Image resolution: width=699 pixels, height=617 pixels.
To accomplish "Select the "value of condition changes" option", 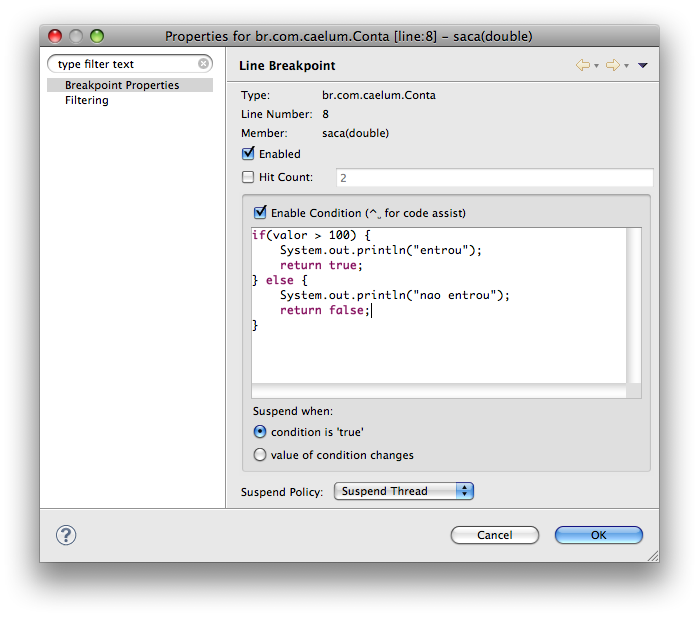I will [260, 455].
